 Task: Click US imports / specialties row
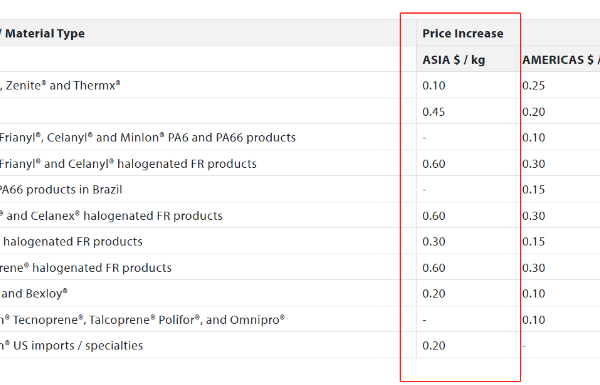point(72,346)
